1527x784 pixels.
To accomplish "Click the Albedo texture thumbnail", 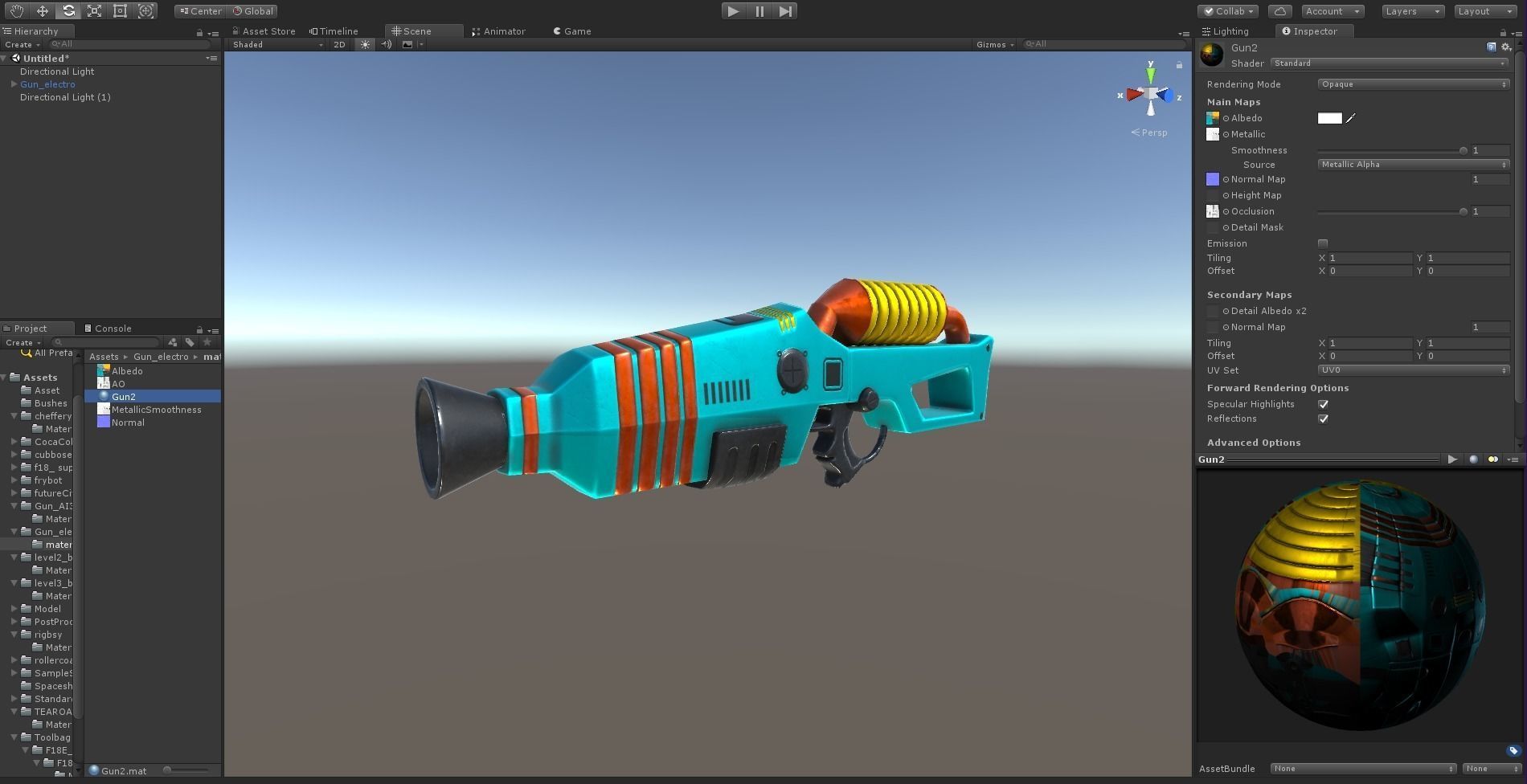I will click(1213, 118).
